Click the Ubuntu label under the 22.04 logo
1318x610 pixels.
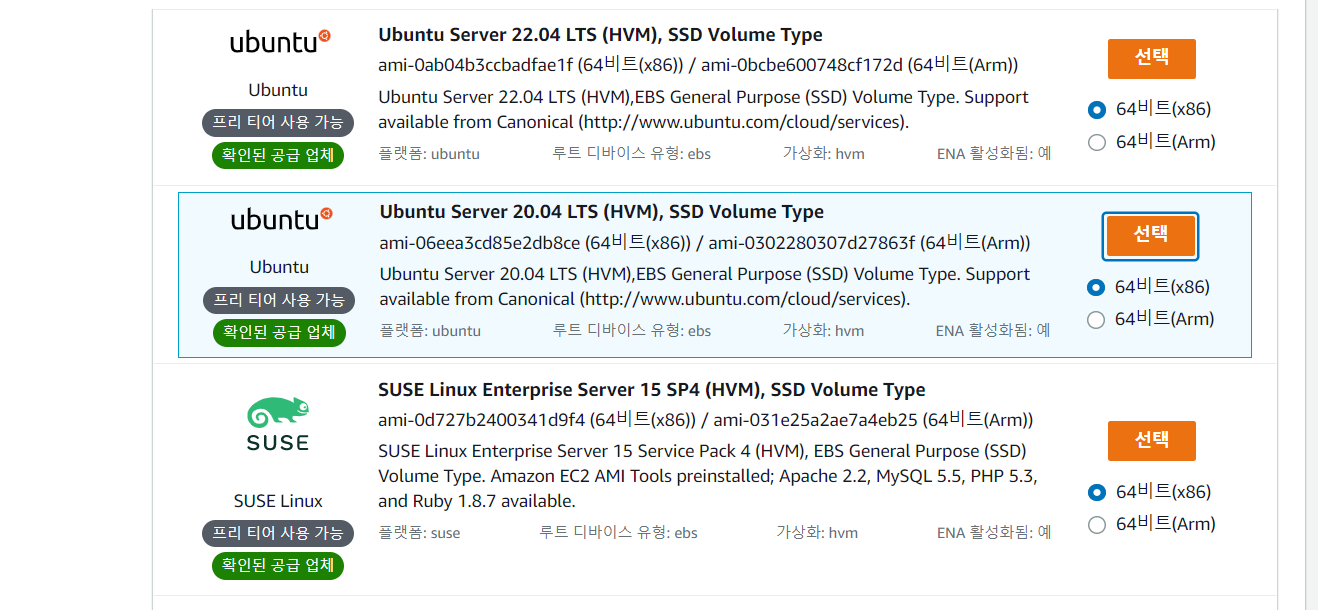[278, 90]
